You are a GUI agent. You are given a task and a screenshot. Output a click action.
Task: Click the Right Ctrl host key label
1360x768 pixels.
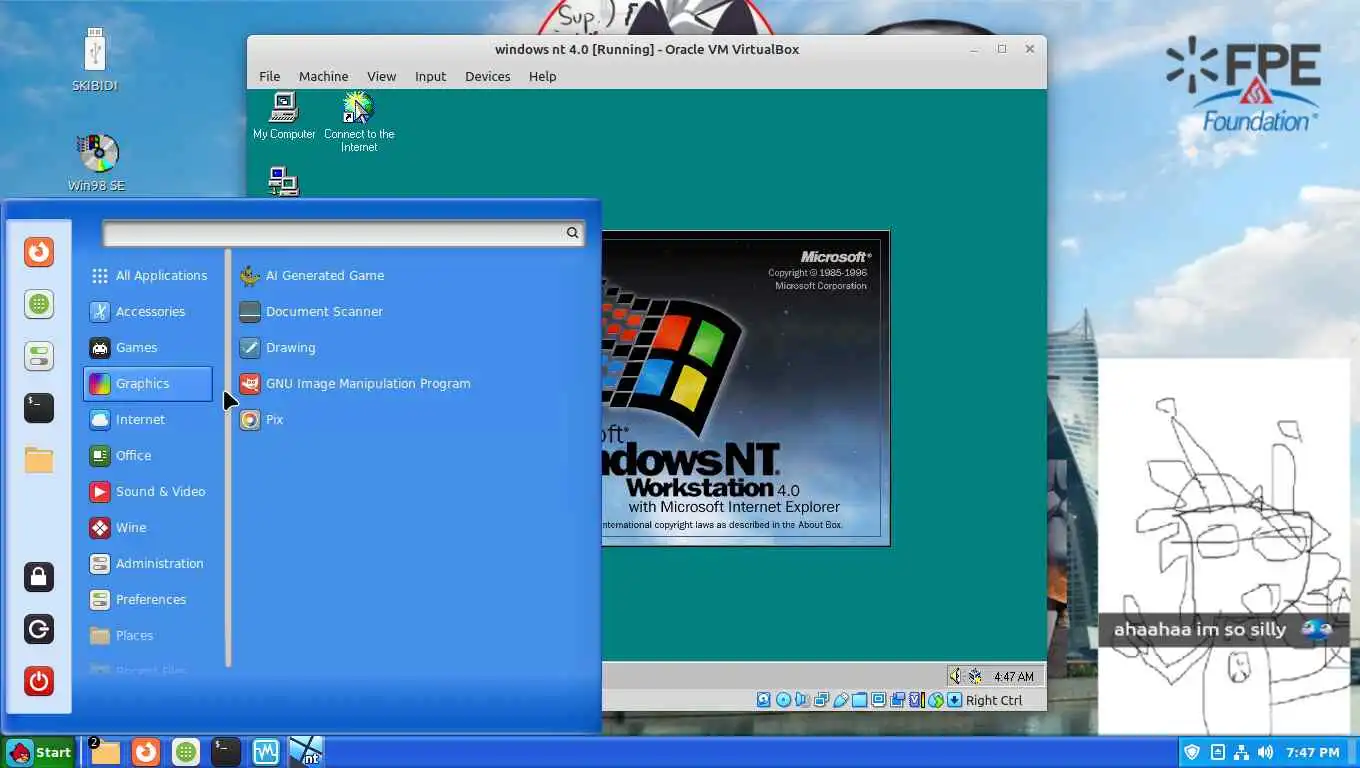click(994, 700)
